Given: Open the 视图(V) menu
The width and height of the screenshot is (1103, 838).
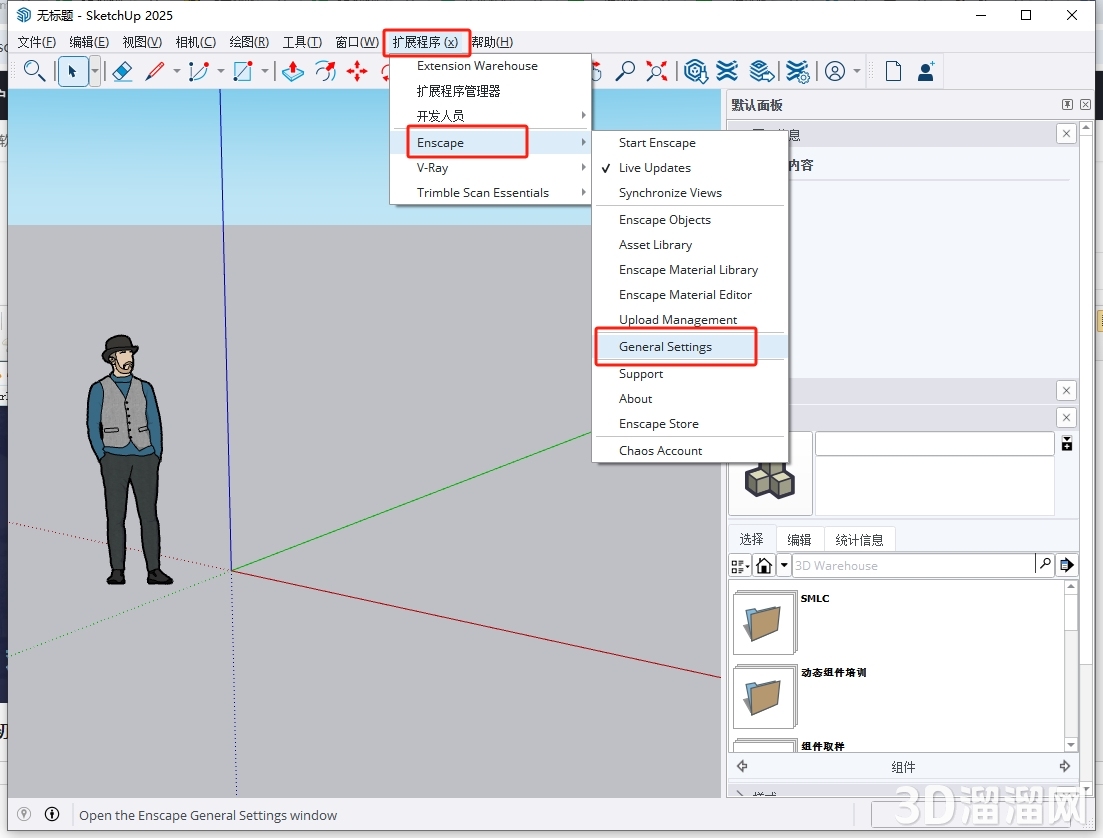Looking at the screenshot, I should coord(142,42).
